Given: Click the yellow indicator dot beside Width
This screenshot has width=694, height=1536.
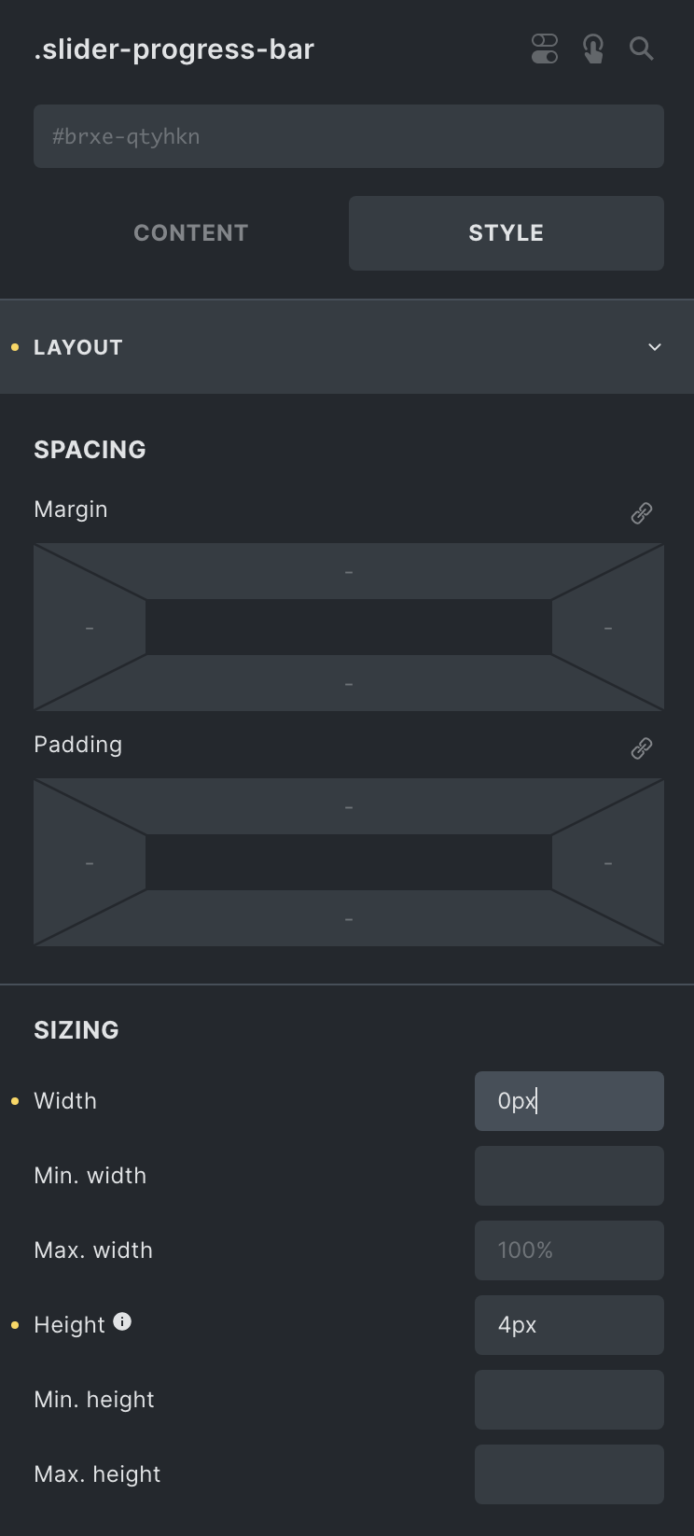Looking at the screenshot, I should click(14, 1100).
